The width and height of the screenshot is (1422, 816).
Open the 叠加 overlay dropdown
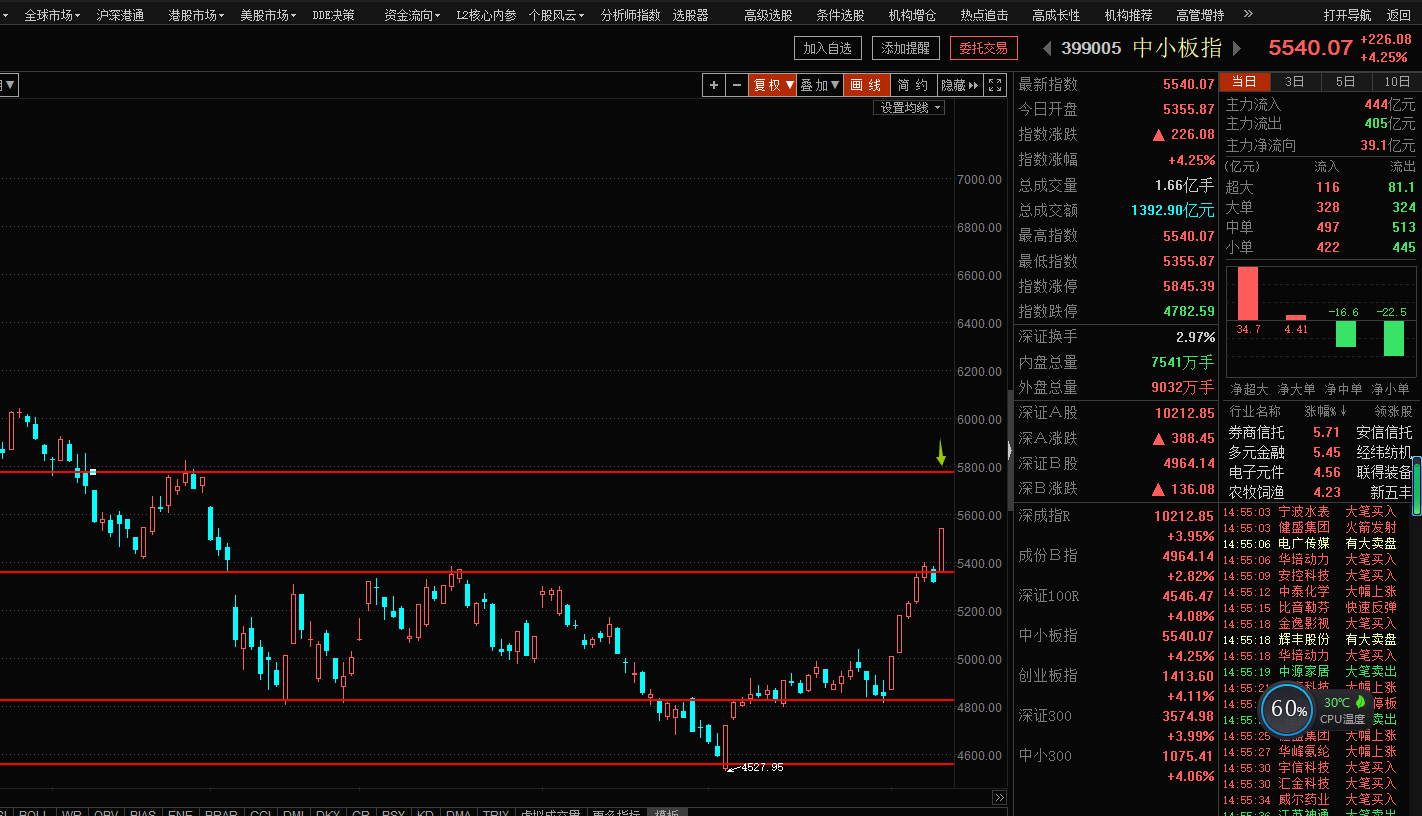coord(820,85)
